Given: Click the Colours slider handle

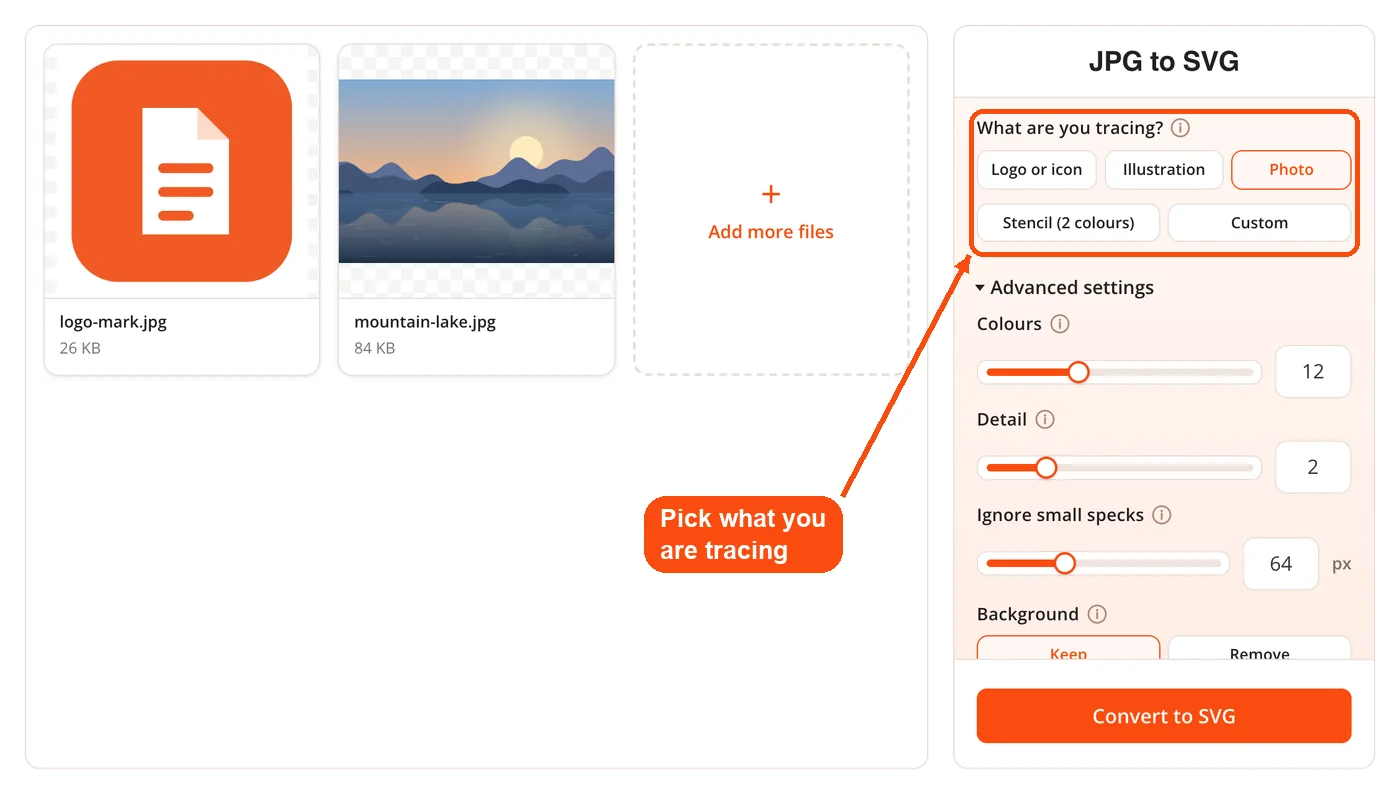Looking at the screenshot, I should coord(1078,372).
